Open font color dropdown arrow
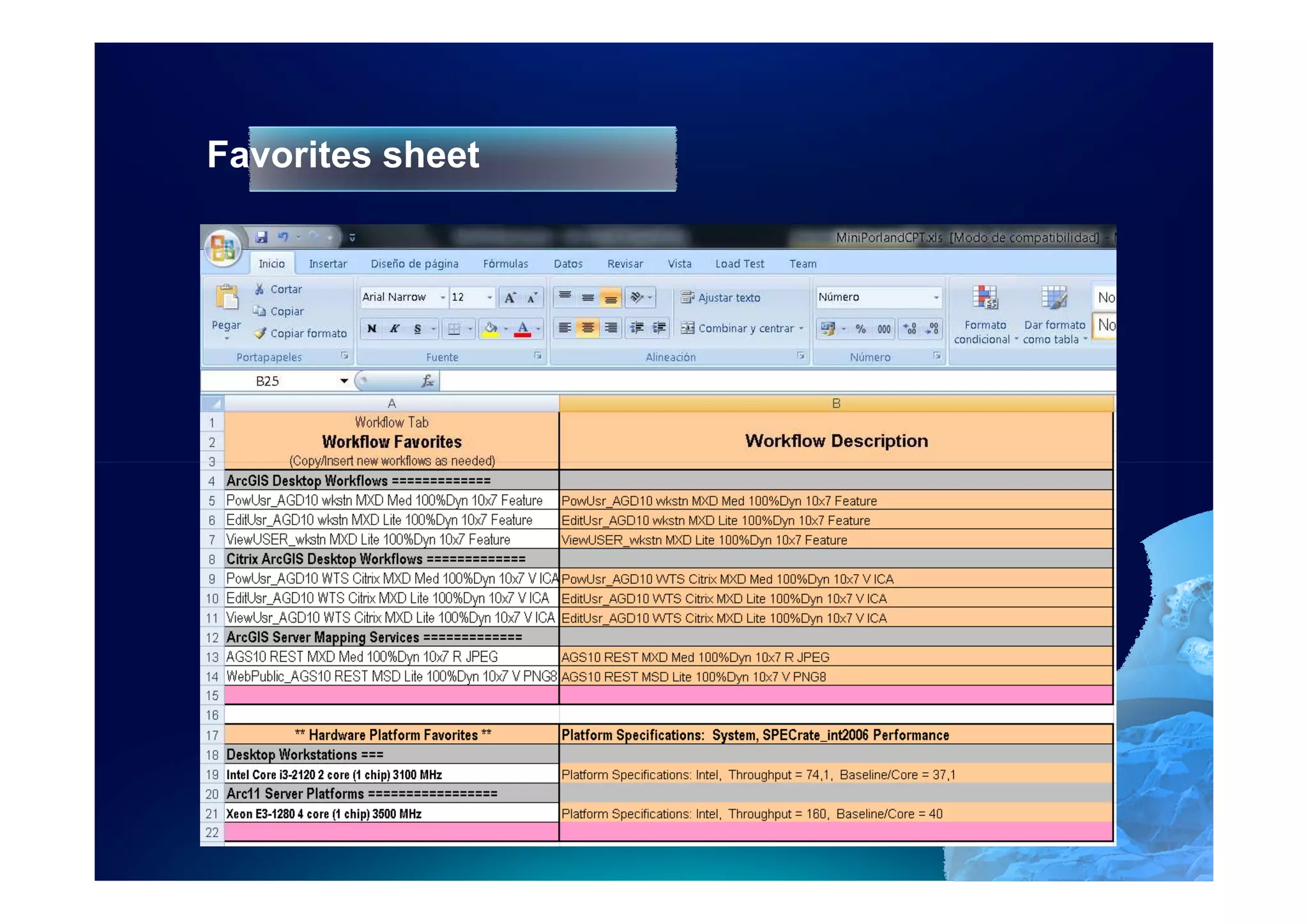This screenshot has width=1308, height=924. pyautogui.click(x=538, y=329)
